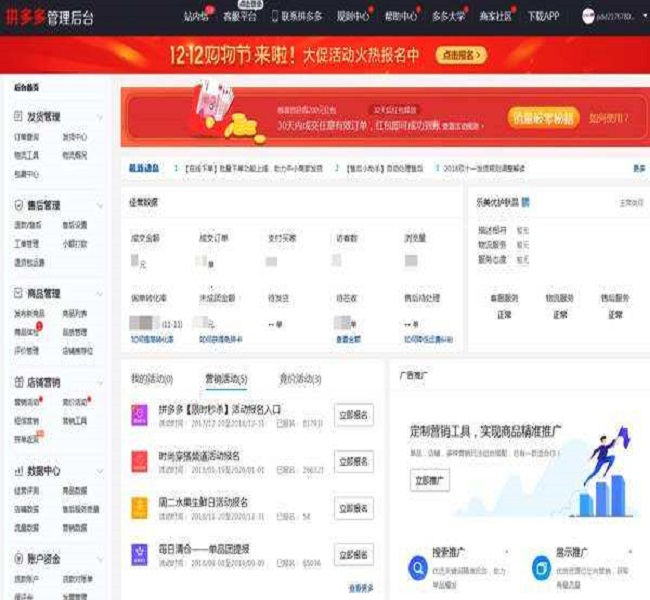The height and width of the screenshot is (600, 650).
Task: Open 流量数据 in sidebar
Action: (27, 528)
